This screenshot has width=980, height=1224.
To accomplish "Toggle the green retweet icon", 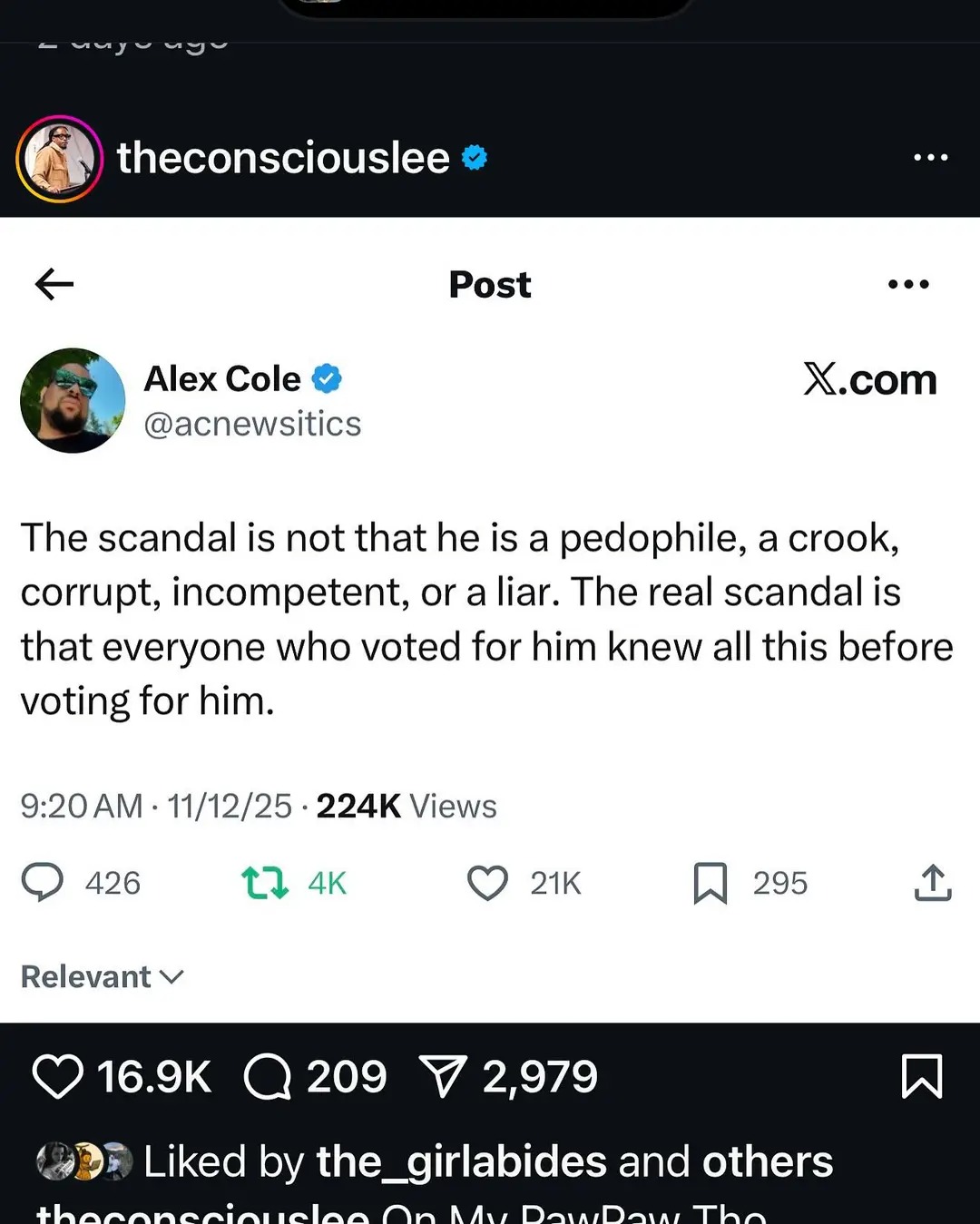I will click(x=265, y=883).
